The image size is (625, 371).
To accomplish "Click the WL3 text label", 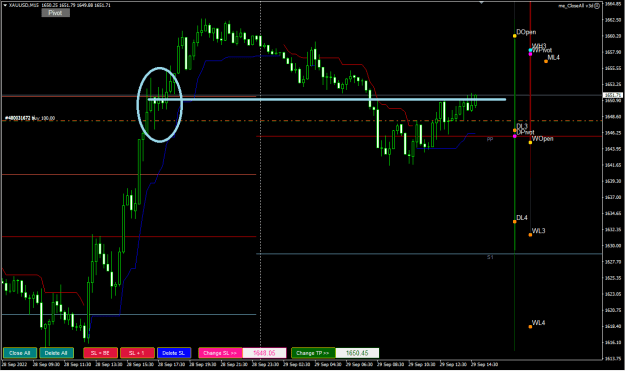I will (539, 231).
